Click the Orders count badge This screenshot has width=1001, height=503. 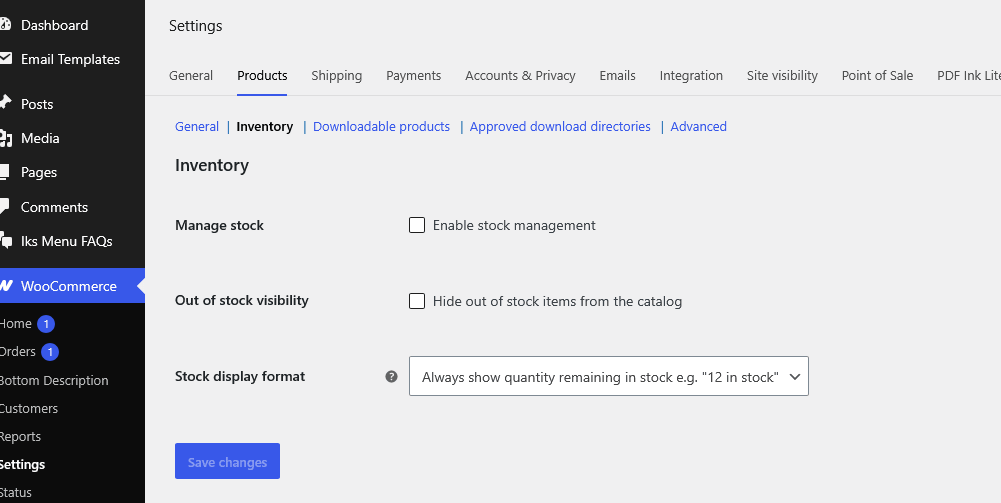click(x=50, y=352)
